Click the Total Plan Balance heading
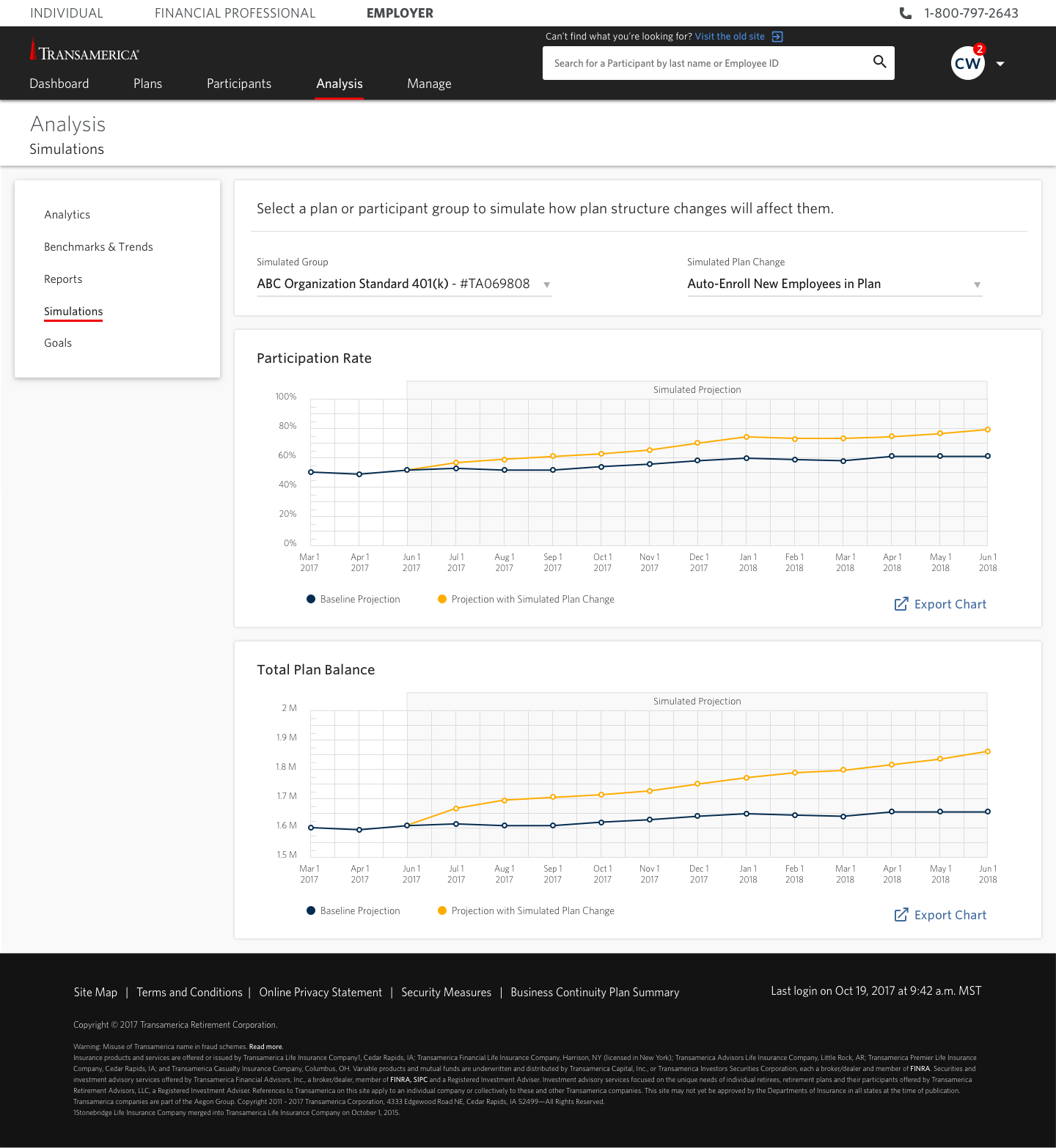This screenshot has width=1056, height=1148. [x=315, y=670]
